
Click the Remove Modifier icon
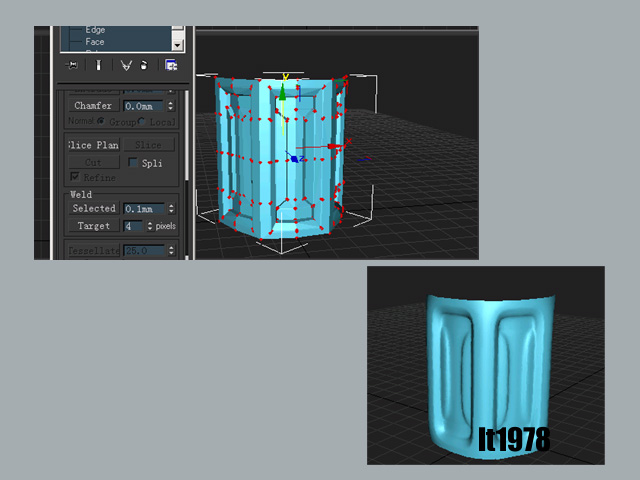[144, 65]
